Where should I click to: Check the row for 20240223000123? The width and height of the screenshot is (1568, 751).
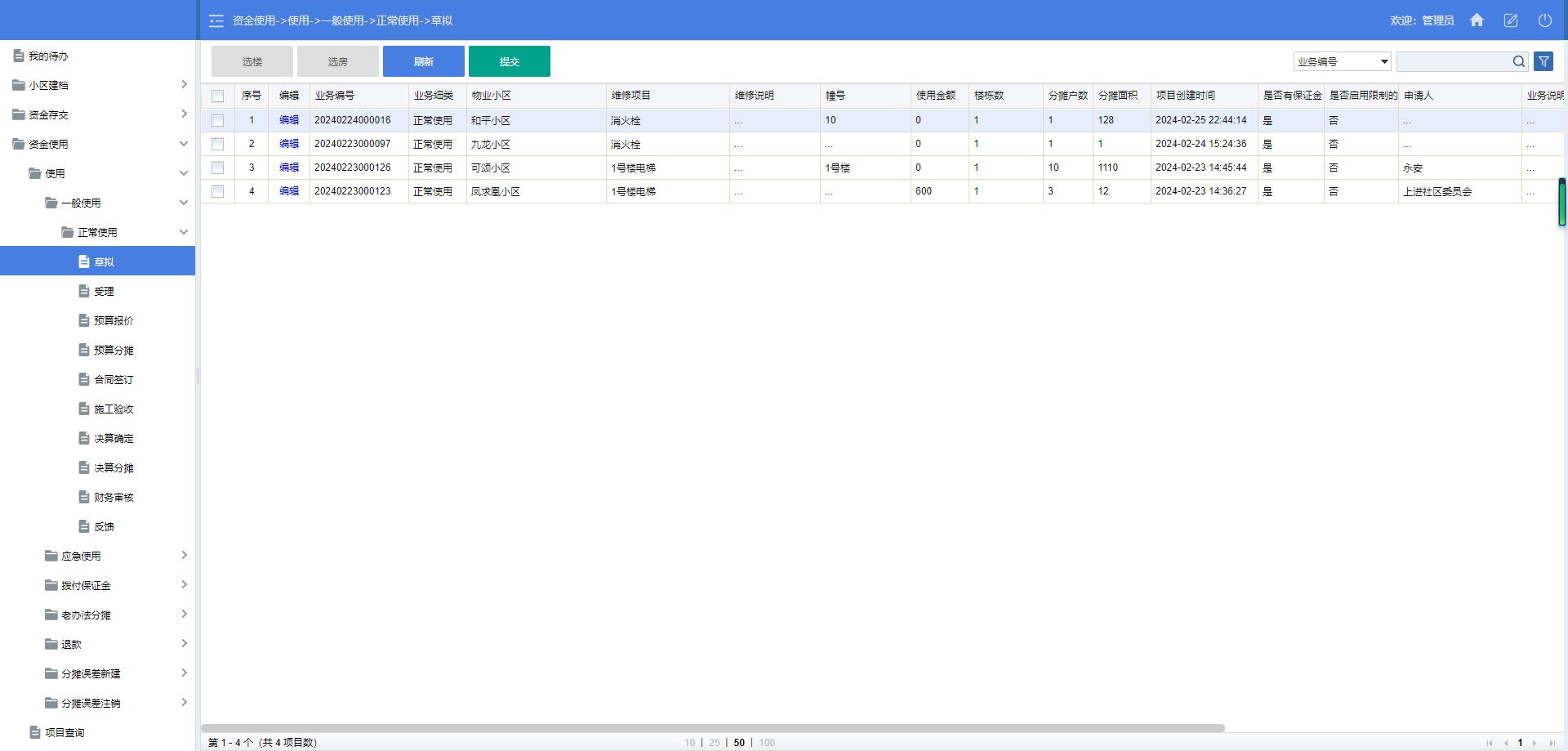point(217,191)
